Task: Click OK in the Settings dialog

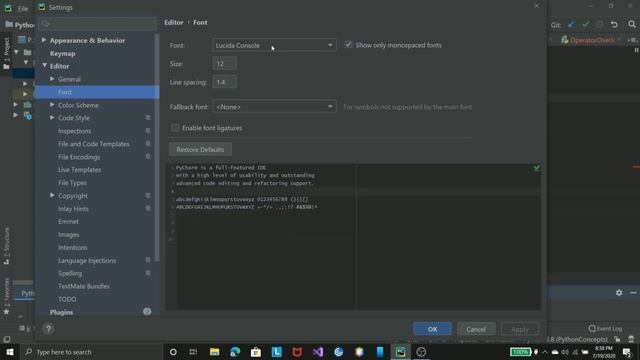Action: (x=432, y=329)
